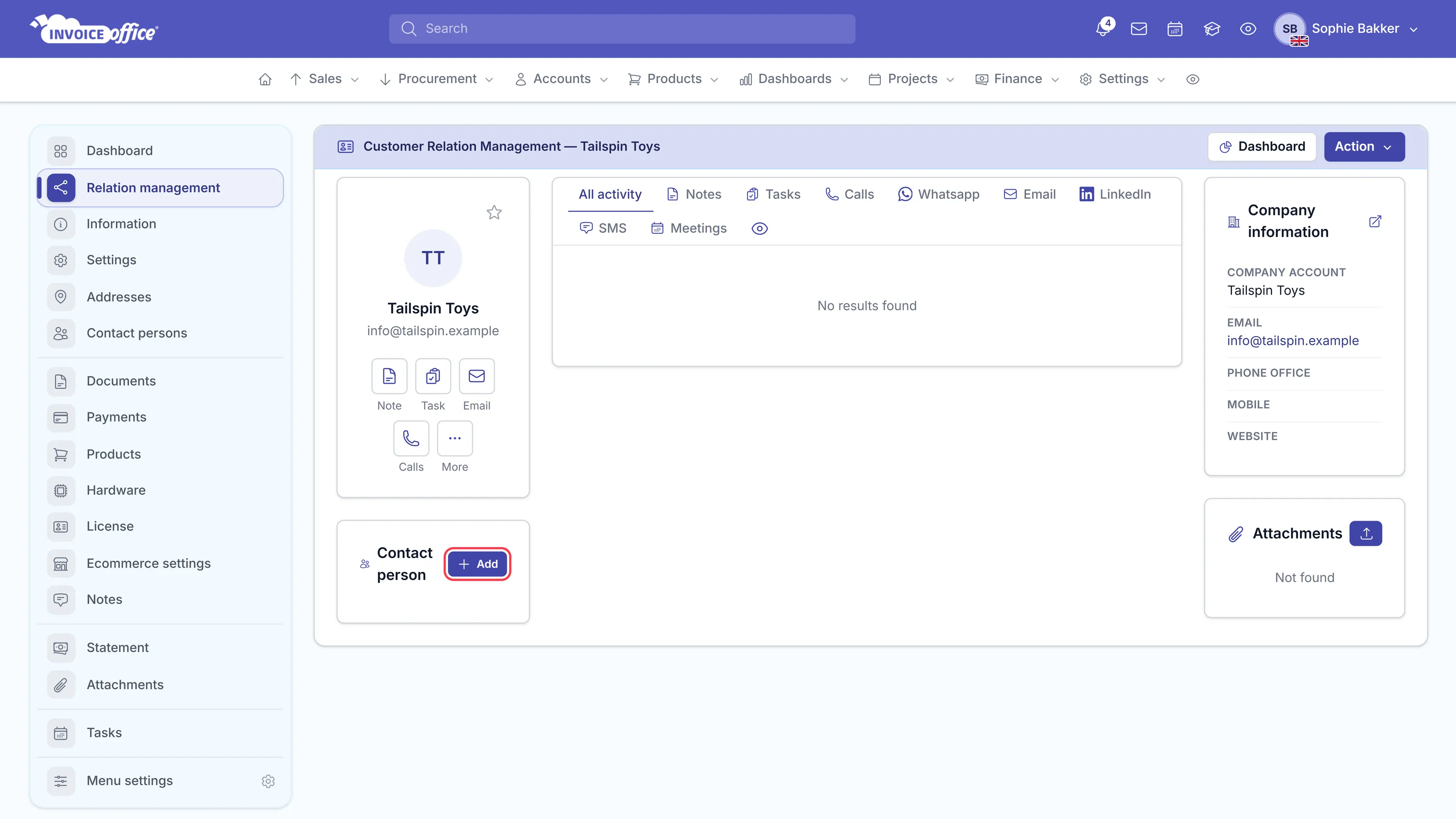The height and width of the screenshot is (819, 1456).
Task: Open Hardware in sidebar
Action: tap(160, 490)
